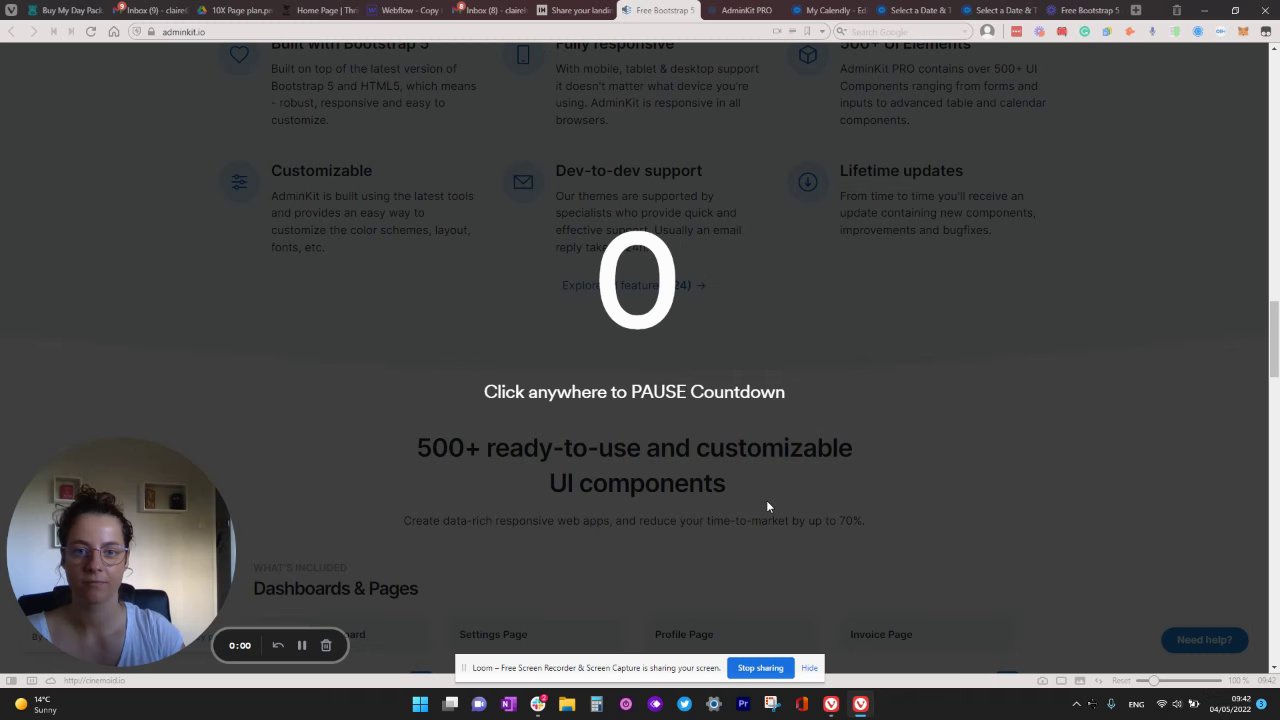Reload the current page
The image size is (1280, 720).
click(91, 32)
